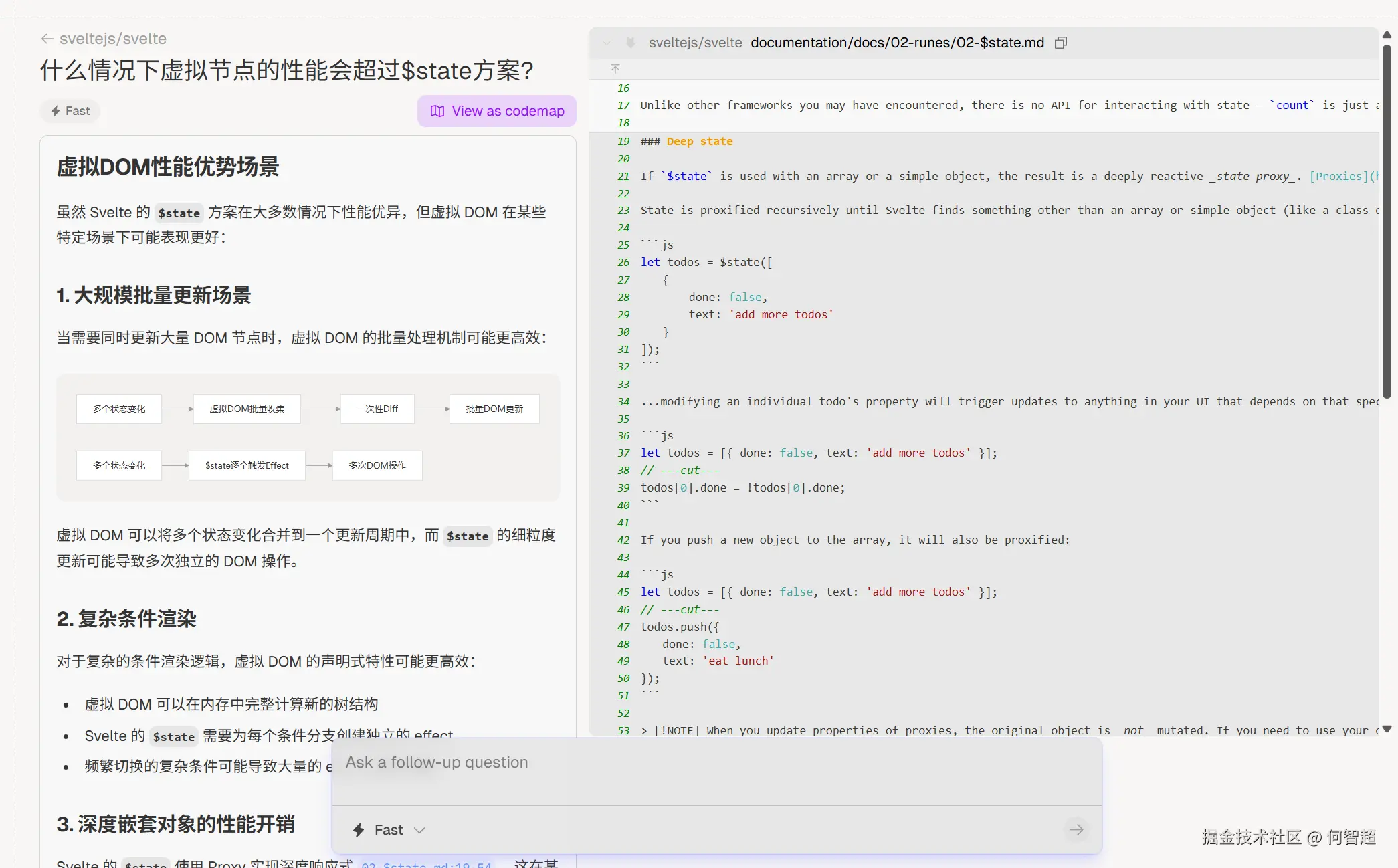
Task: Click the scrollbar down arrow
Action: [x=1387, y=729]
